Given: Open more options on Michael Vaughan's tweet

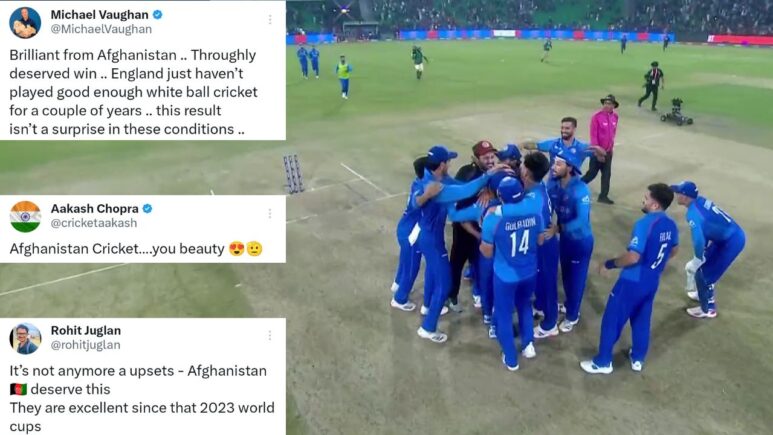Looking at the screenshot, I should (x=270, y=19).
